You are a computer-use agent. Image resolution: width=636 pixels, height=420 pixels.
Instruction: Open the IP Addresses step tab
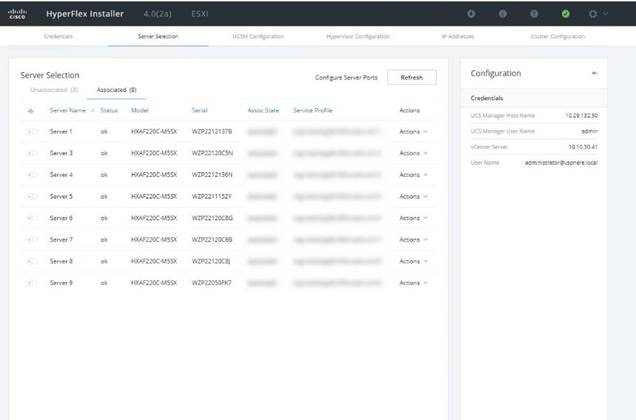coord(458,36)
